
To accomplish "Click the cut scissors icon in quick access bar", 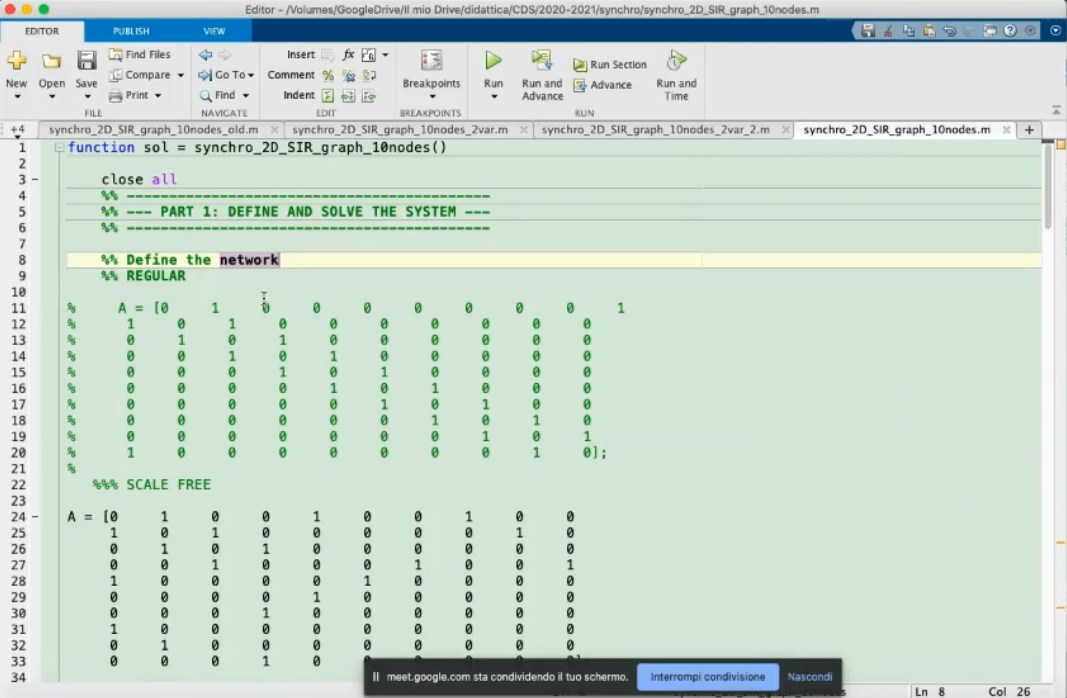I will [x=887, y=31].
